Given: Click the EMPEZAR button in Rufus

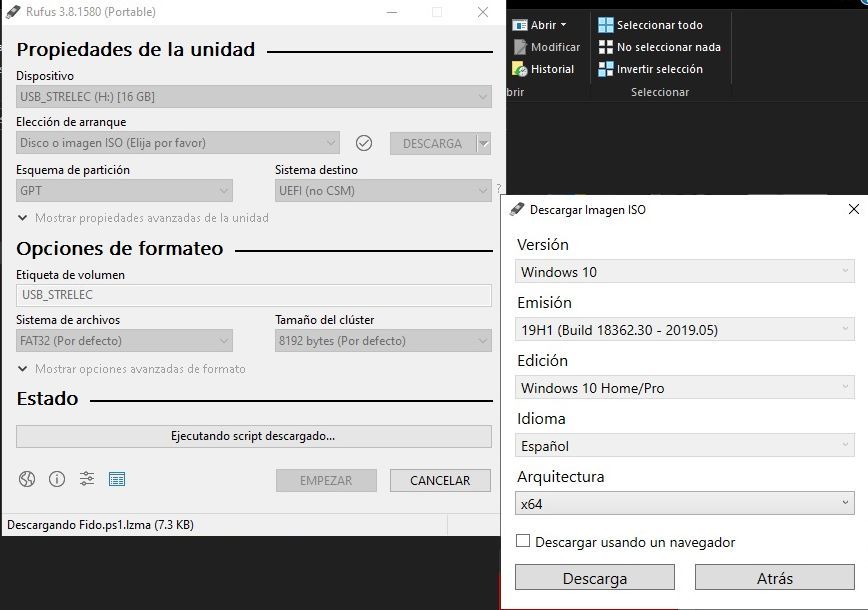Looking at the screenshot, I should tap(326, 480).
